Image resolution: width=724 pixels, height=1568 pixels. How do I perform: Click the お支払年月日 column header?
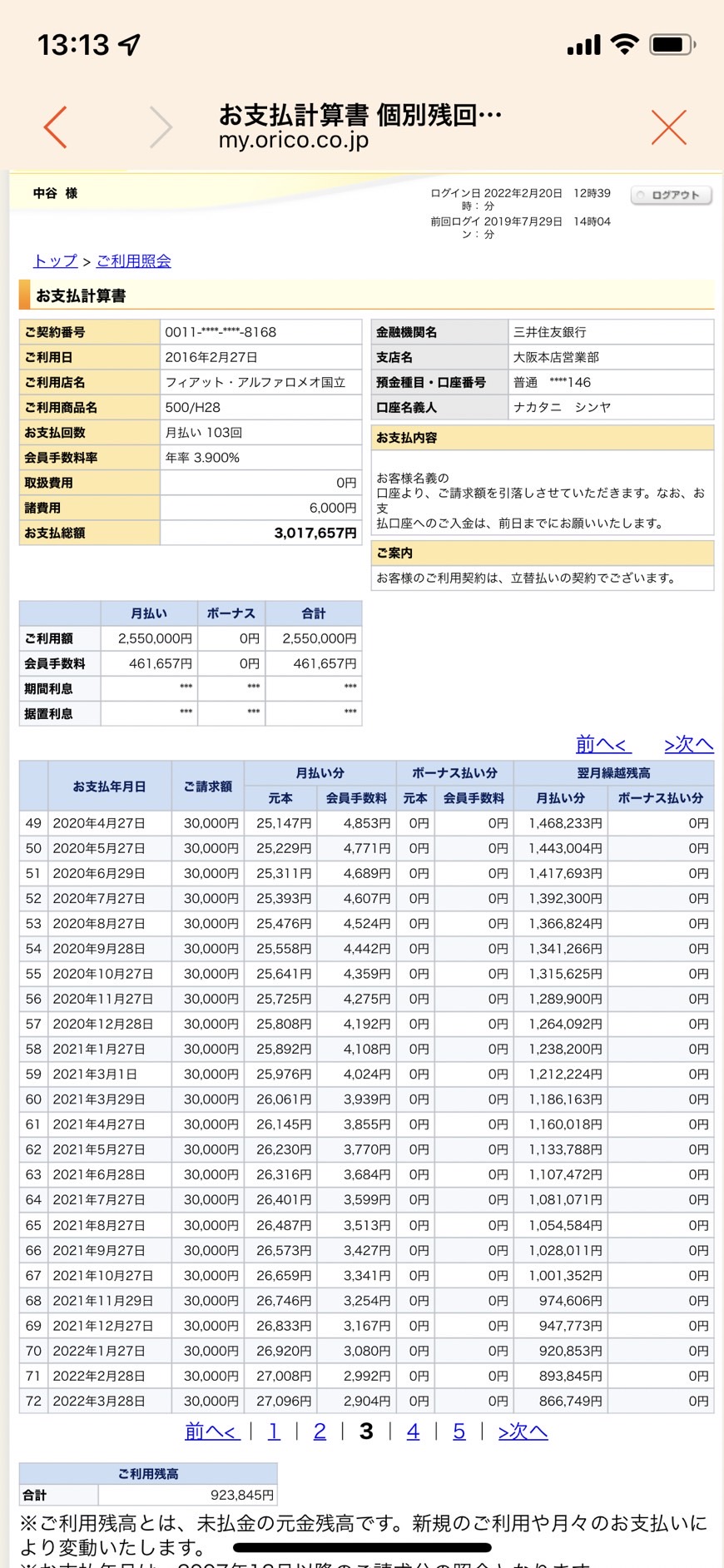point(110,786)
